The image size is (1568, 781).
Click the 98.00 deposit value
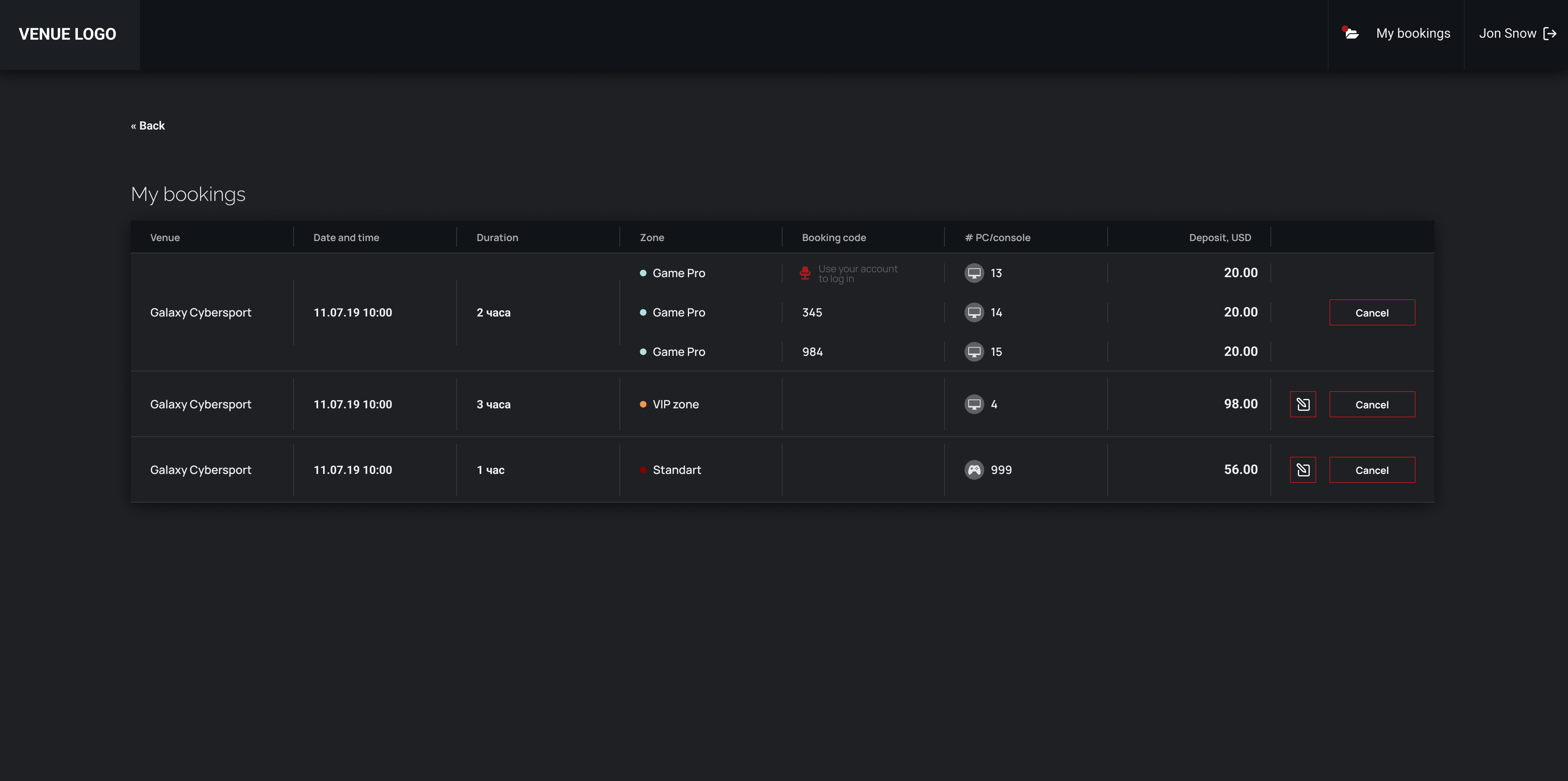tap(1240, 404)
